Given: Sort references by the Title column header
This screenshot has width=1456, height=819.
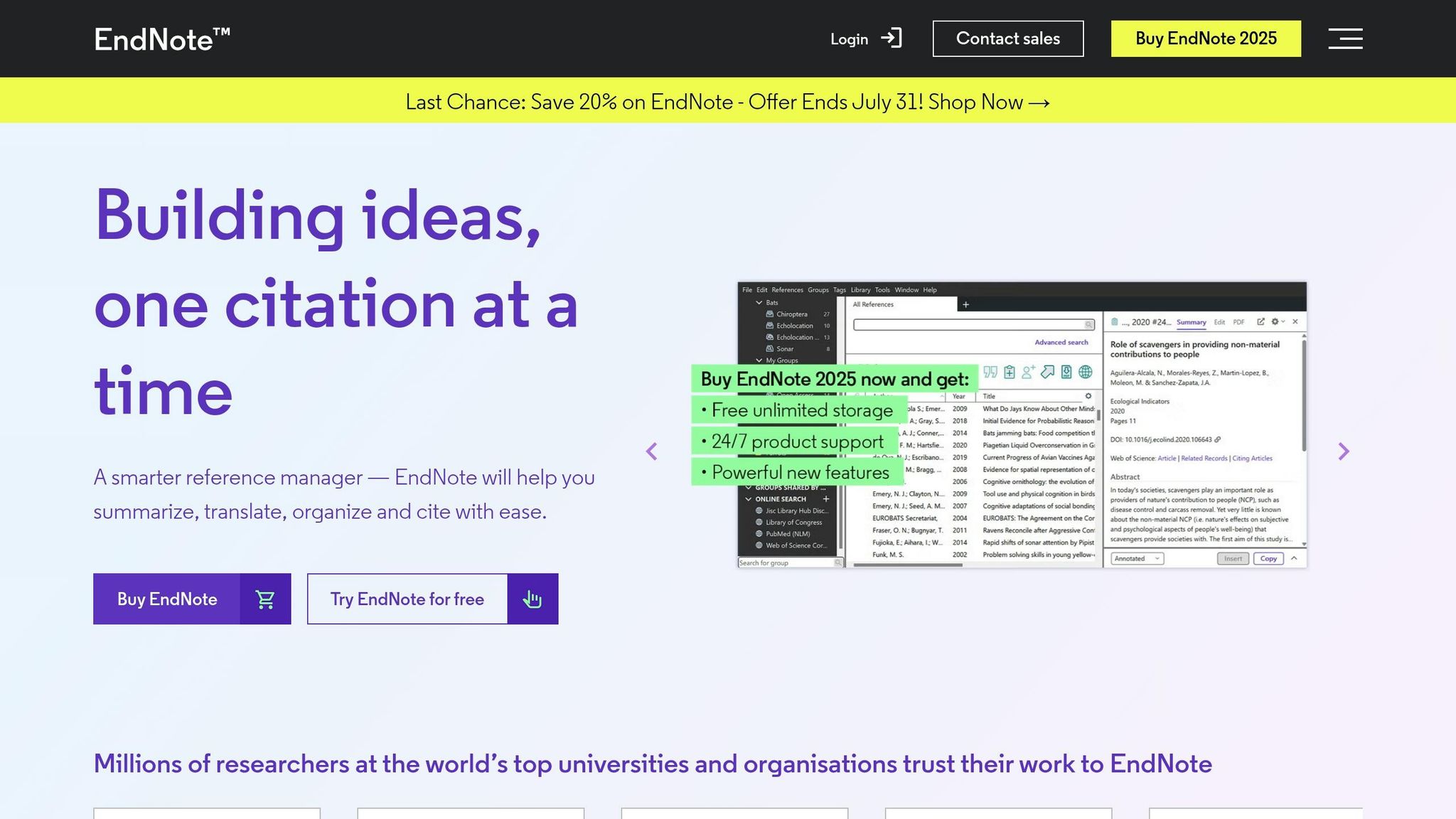Looking at the screenshot, I should (x=989, y=397).
